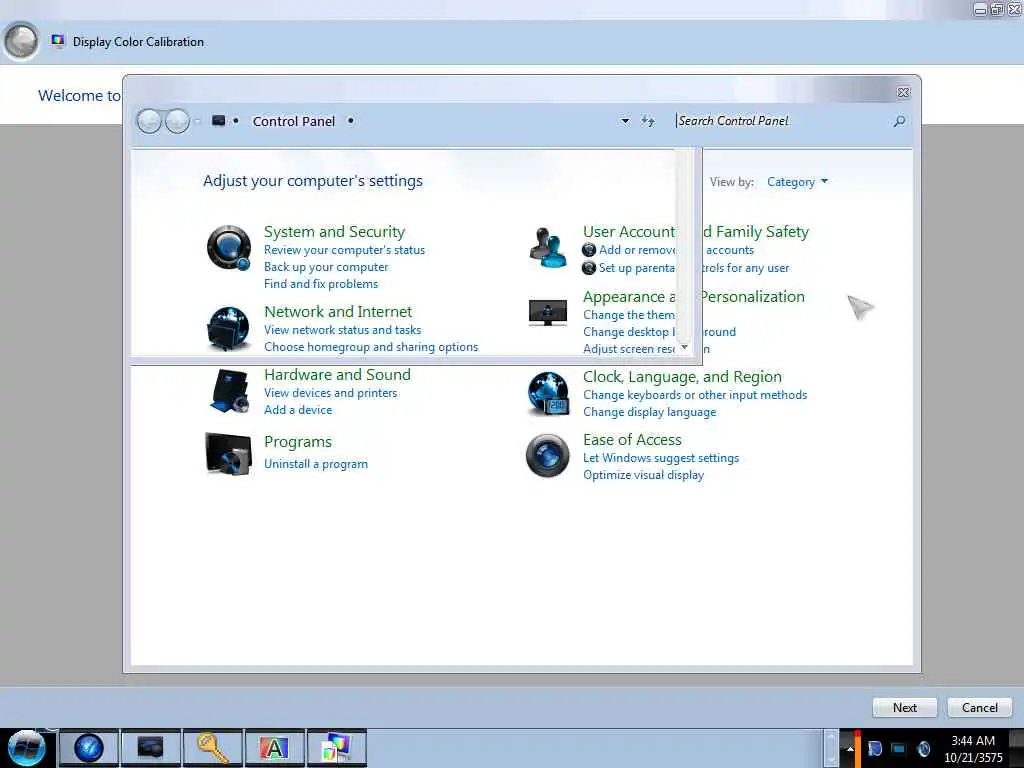
Task: Open the letter A taskbar app
Action: [274, 748]
